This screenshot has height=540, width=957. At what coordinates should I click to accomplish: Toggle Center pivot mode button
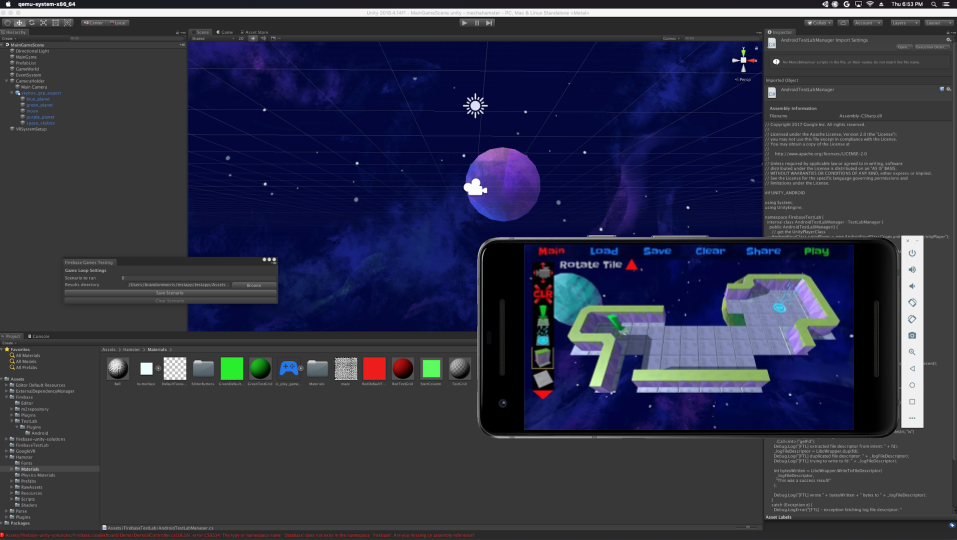(x=94, y=22)
